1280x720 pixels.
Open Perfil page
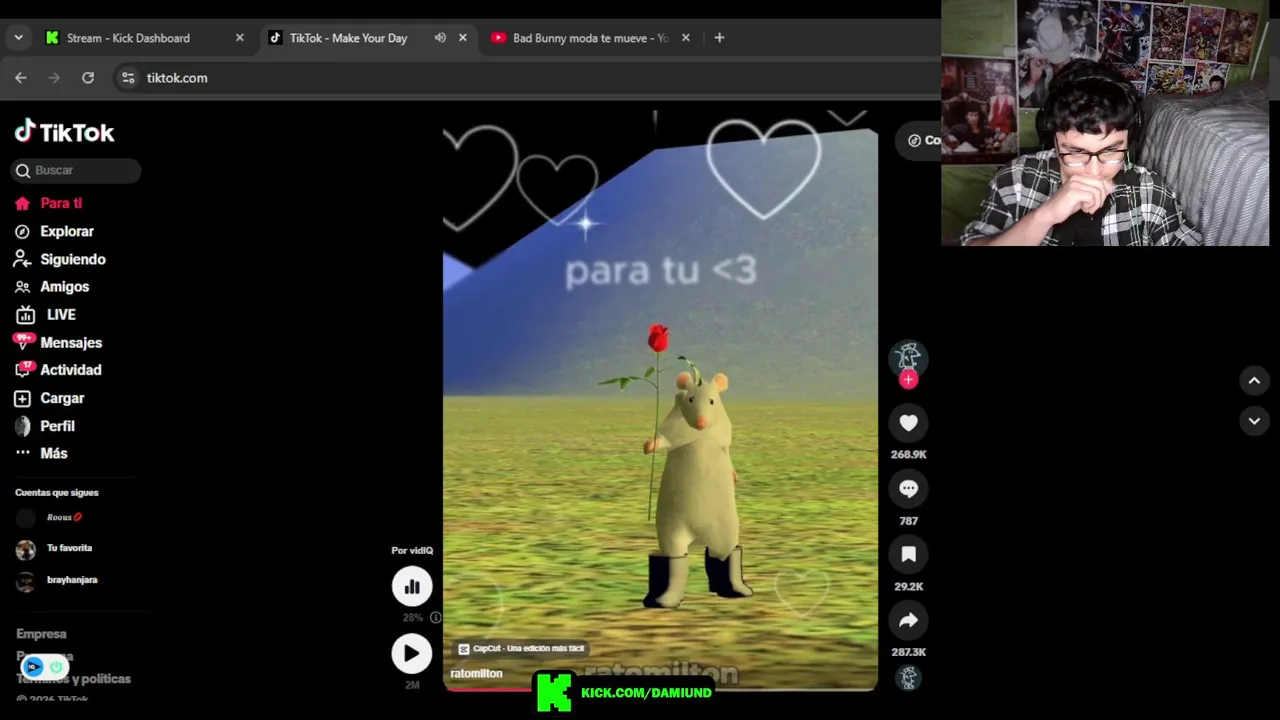(58, 426)
